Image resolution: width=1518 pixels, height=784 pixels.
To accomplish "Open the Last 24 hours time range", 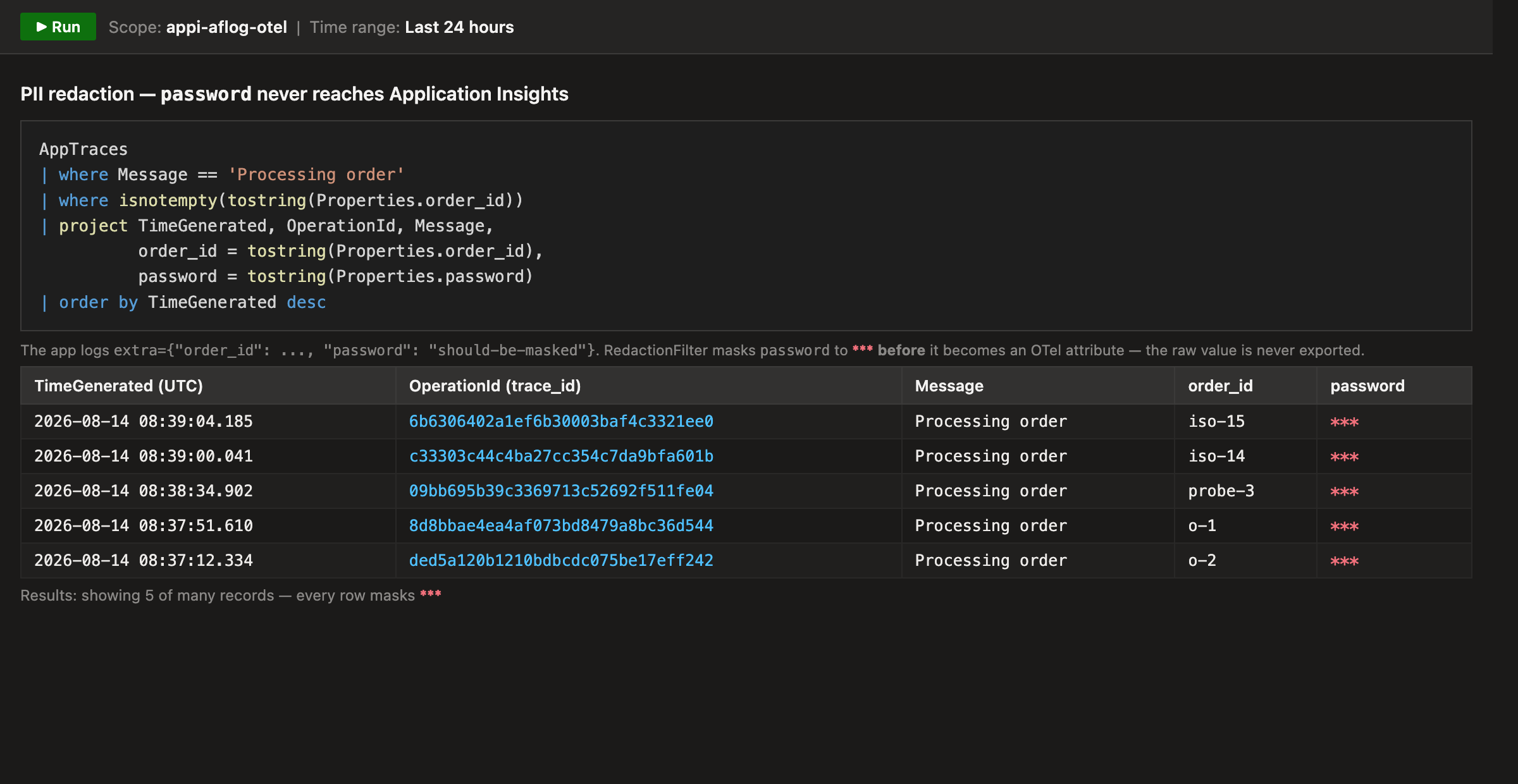I will tap(459, 27).
